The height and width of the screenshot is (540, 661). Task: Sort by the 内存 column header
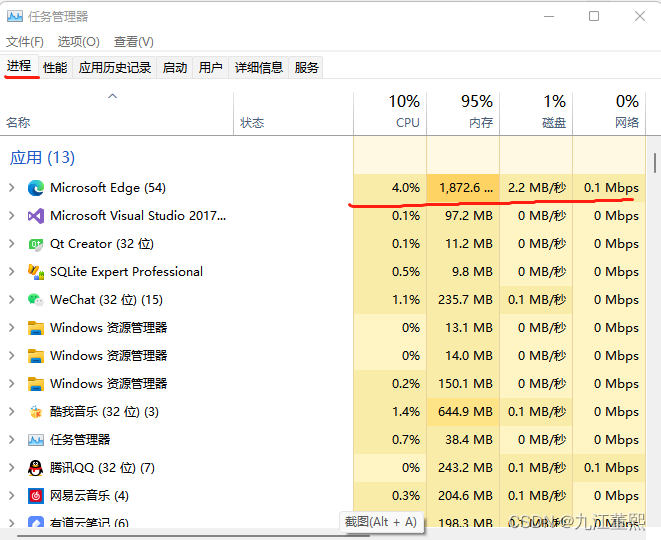(x=463, y=114)
